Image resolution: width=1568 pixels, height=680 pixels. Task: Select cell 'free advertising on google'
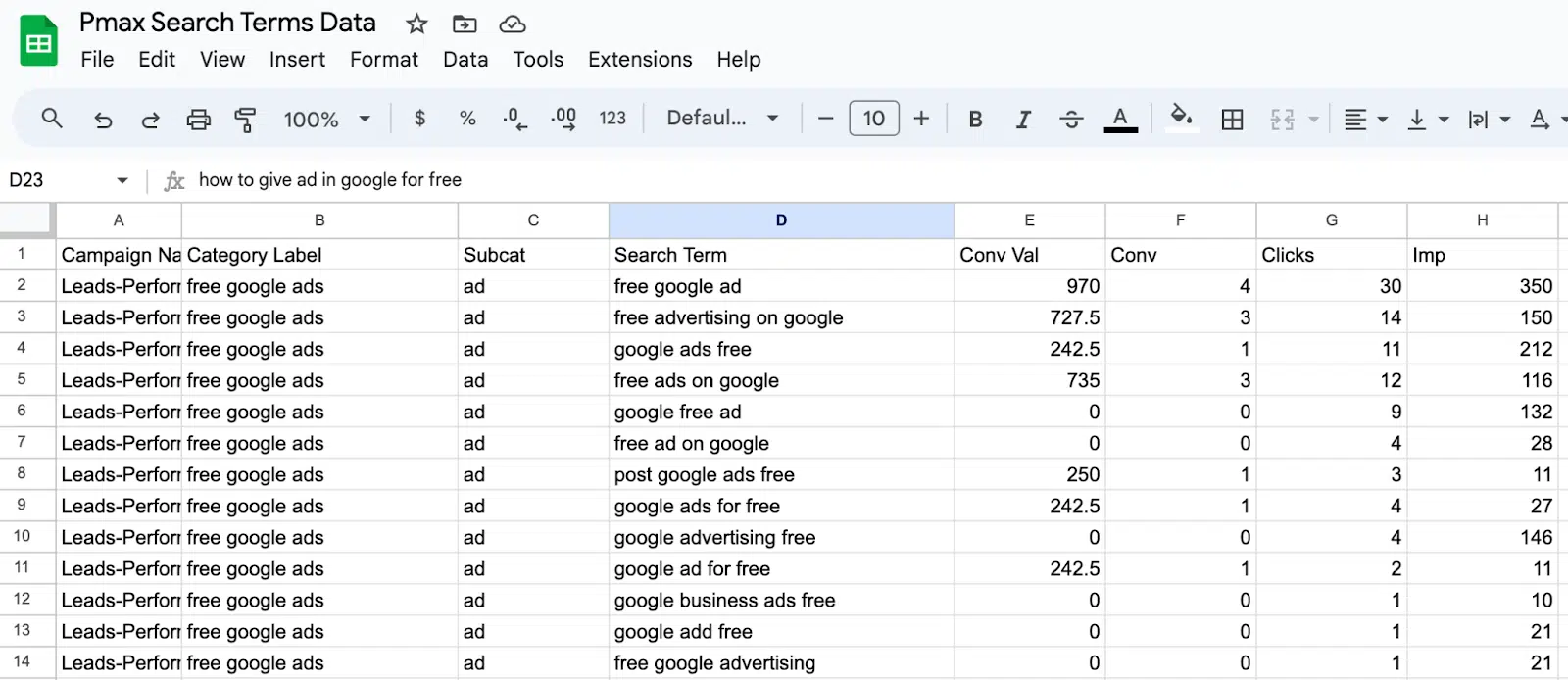(x=781, y=317)
